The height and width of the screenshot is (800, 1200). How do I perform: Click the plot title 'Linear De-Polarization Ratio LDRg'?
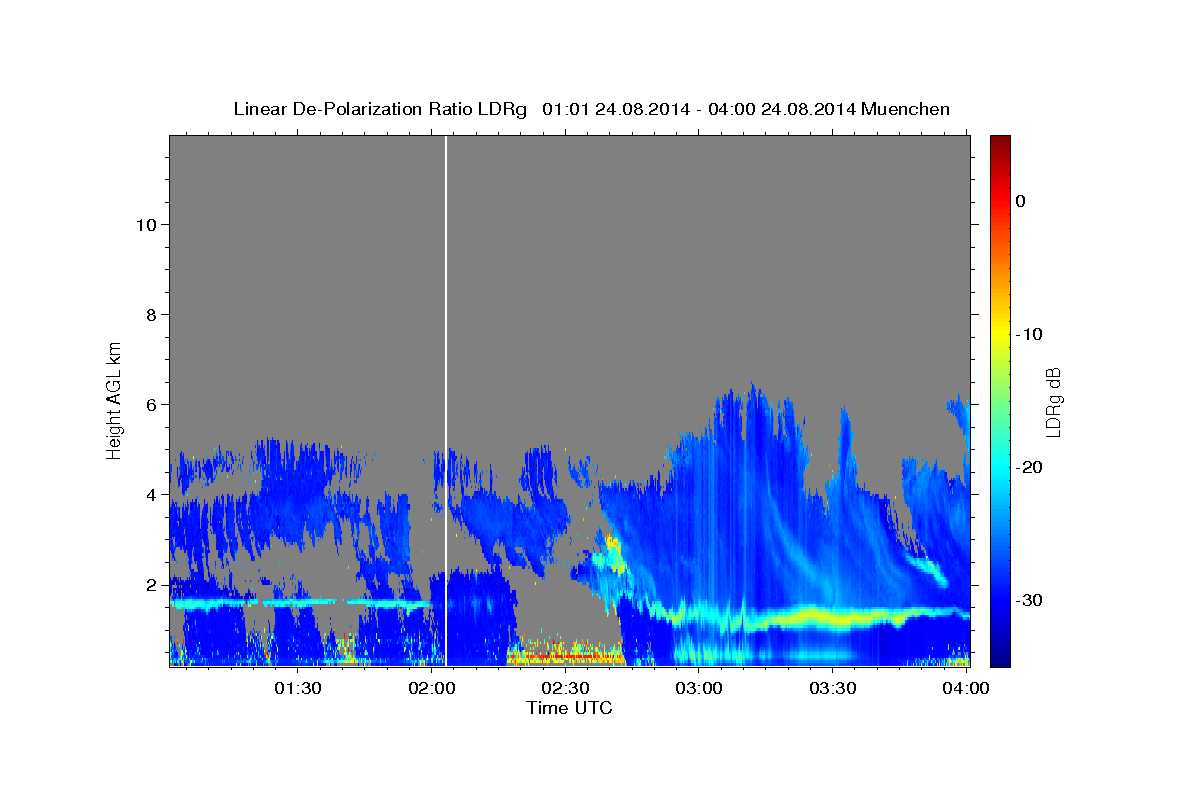380,109
